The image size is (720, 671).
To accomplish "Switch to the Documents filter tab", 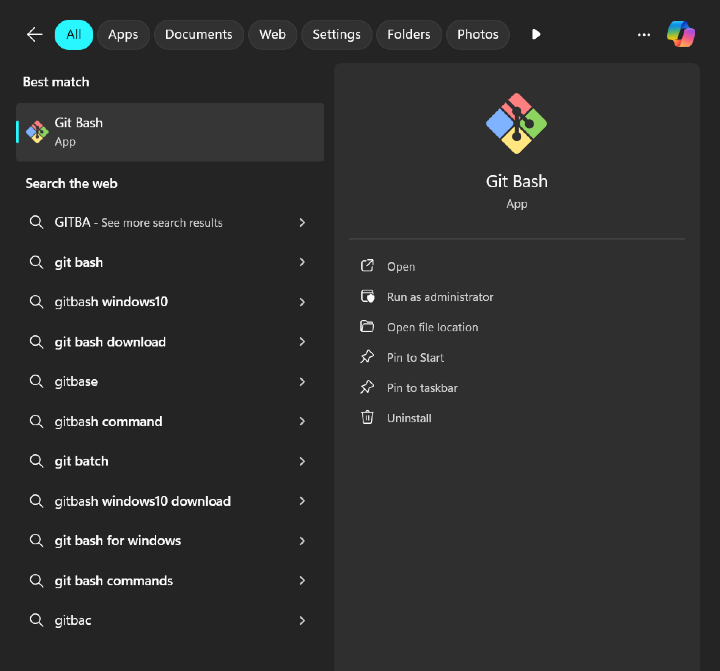I will [198, 34].
